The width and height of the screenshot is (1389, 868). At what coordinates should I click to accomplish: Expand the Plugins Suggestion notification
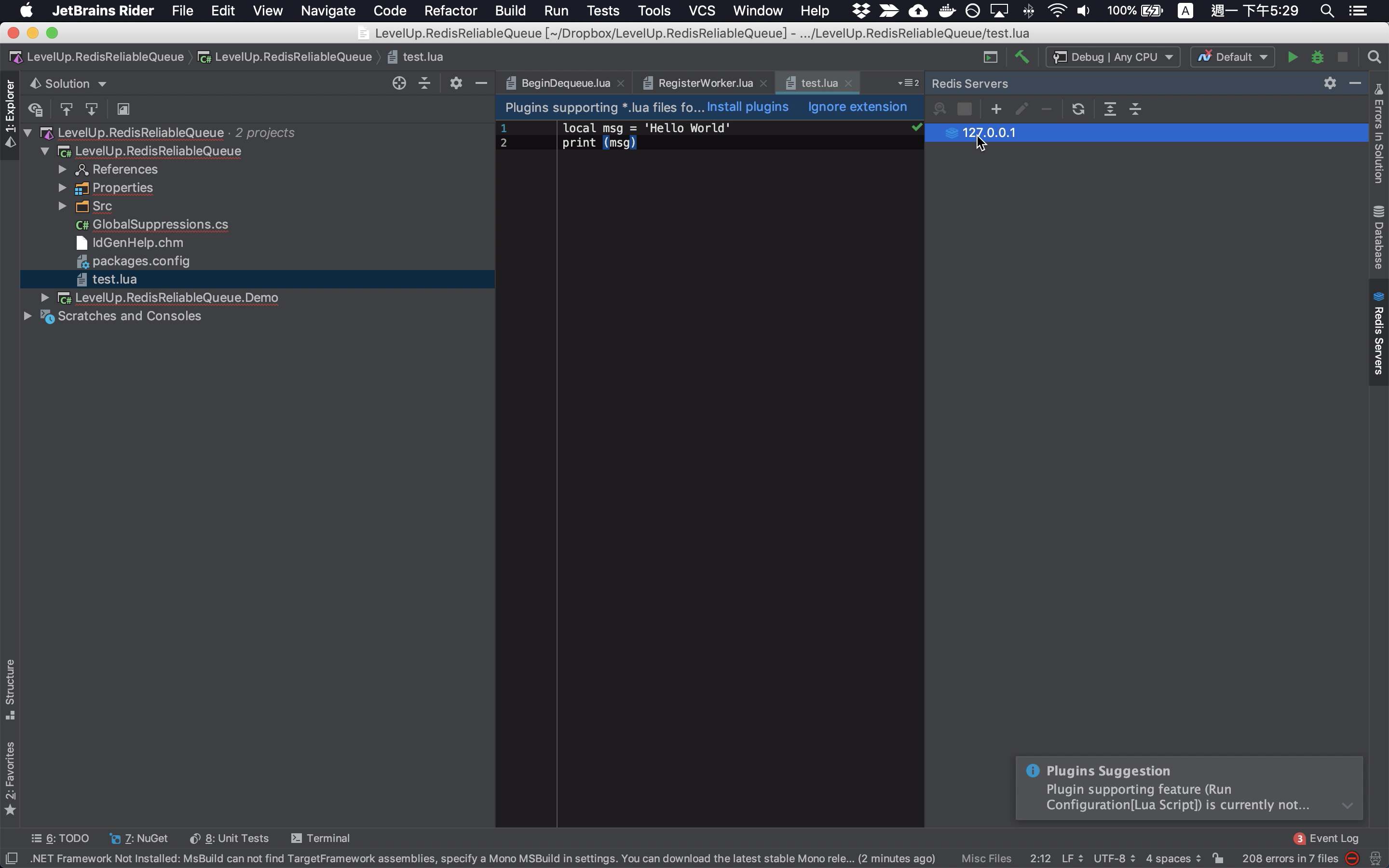1347,805
